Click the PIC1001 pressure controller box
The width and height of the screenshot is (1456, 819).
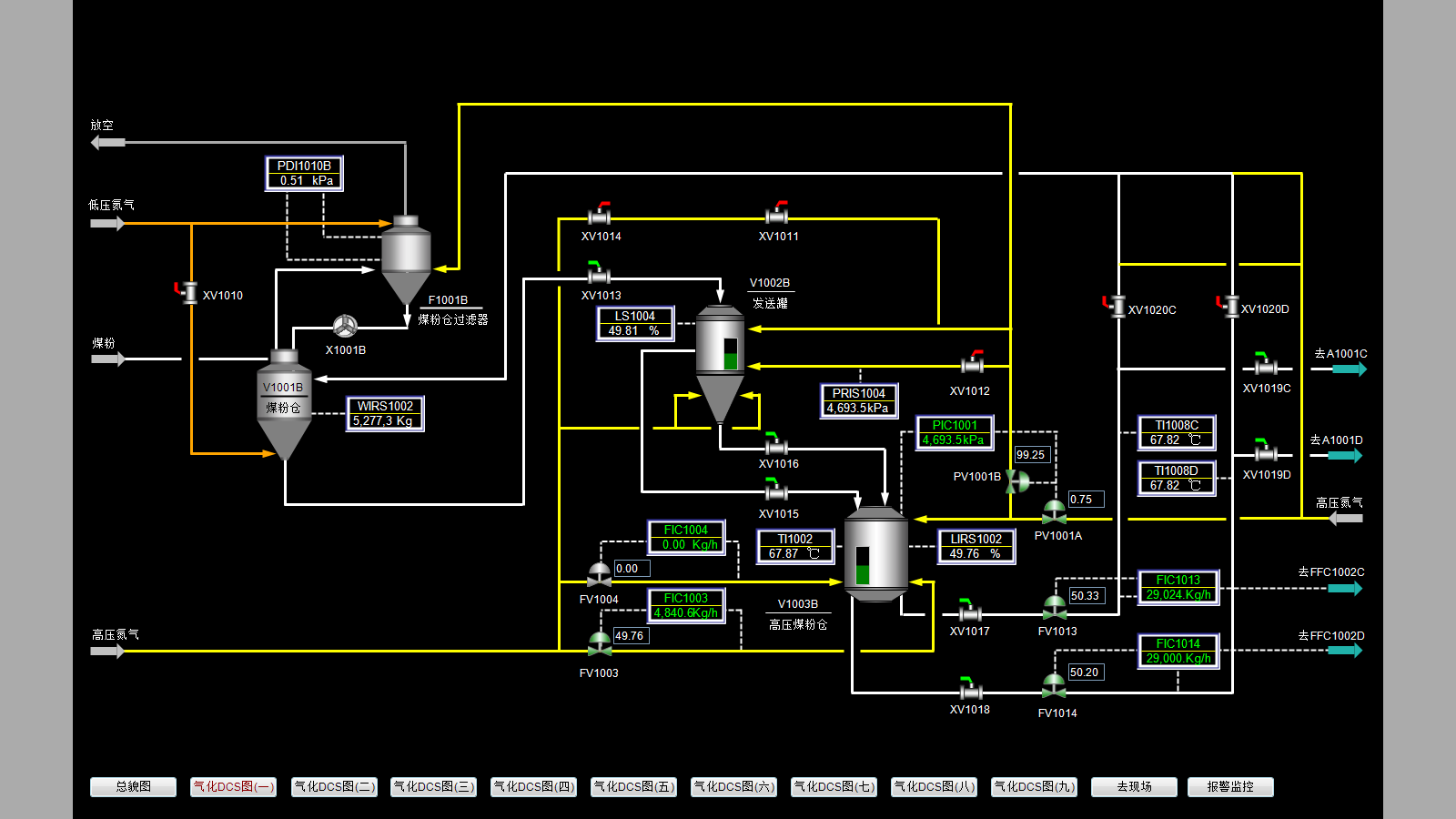click(954, 432)
